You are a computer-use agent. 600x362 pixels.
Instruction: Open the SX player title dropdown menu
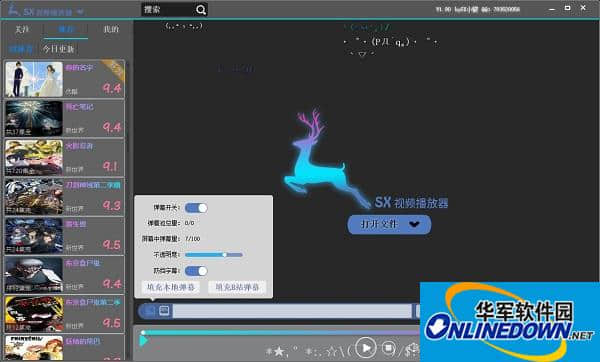[80, 12]
